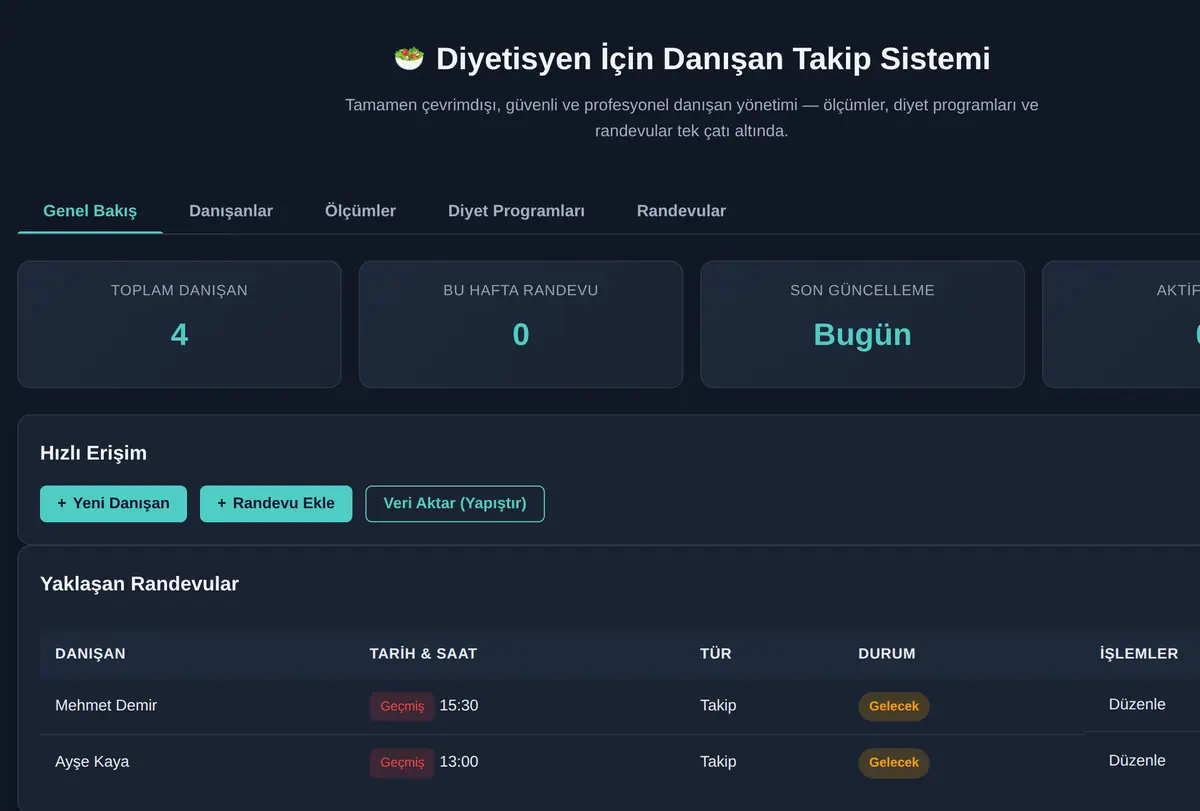Viewport: 1200px width, 811px height.
Task: Click the DANIŞAN column header
Action: (x=90, y=653)
